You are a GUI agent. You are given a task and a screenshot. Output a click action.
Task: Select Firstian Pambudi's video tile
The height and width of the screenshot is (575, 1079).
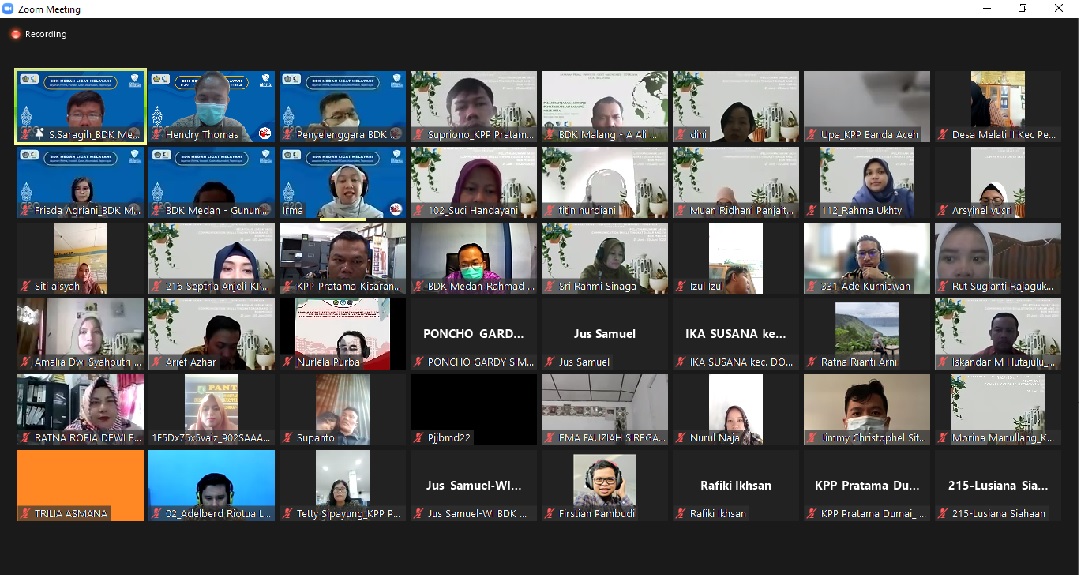[x=605, y=485]
